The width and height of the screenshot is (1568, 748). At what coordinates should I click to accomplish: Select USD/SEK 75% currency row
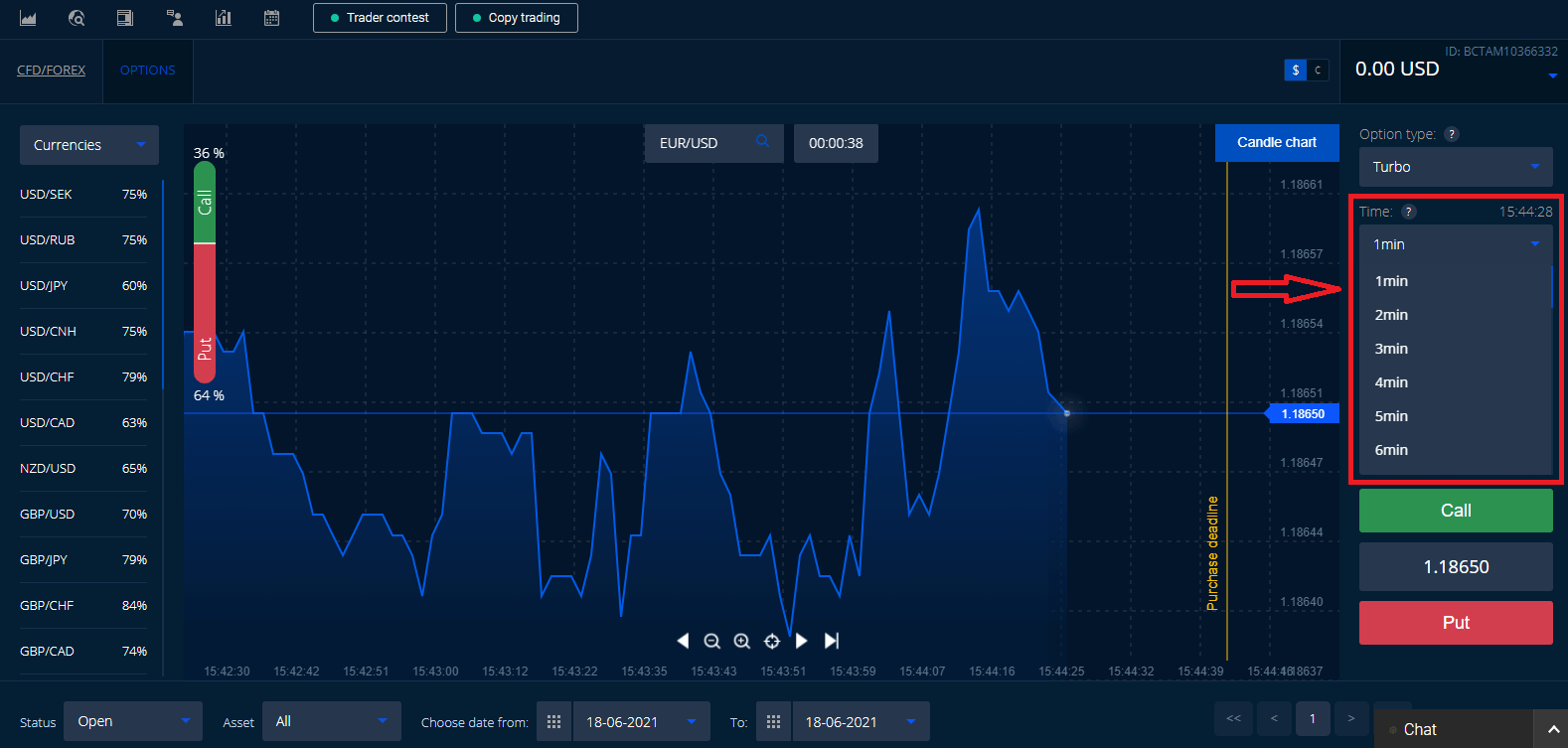(83, 195)
